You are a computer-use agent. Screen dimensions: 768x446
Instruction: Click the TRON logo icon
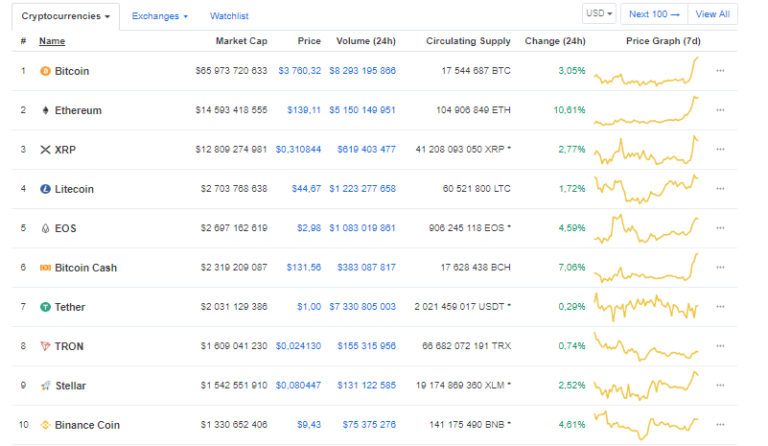45,346
